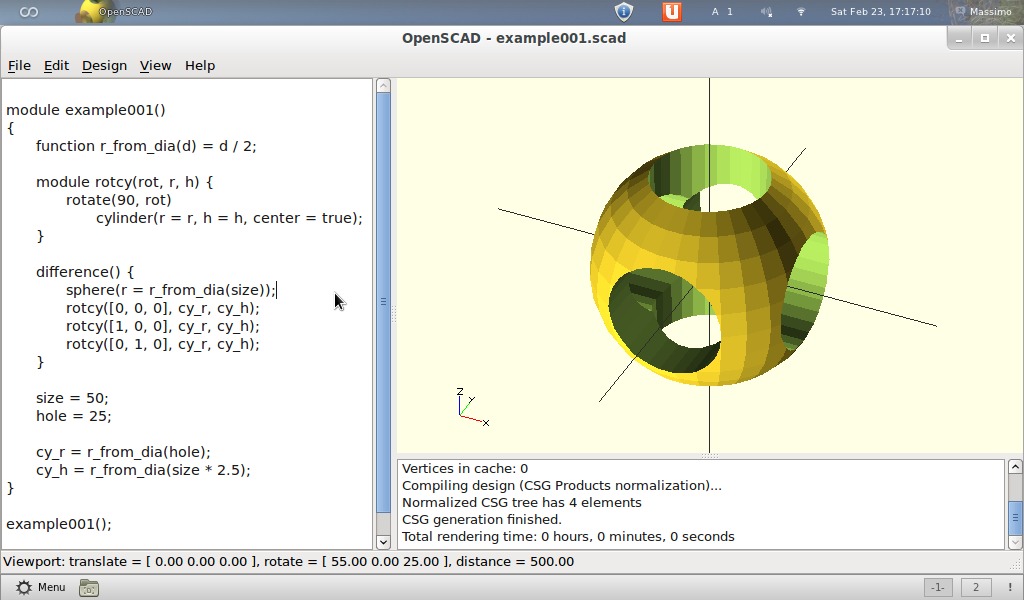The image size is (1024, 600).
Task: Switch to workspace 1
Action: tap(937, 588)
